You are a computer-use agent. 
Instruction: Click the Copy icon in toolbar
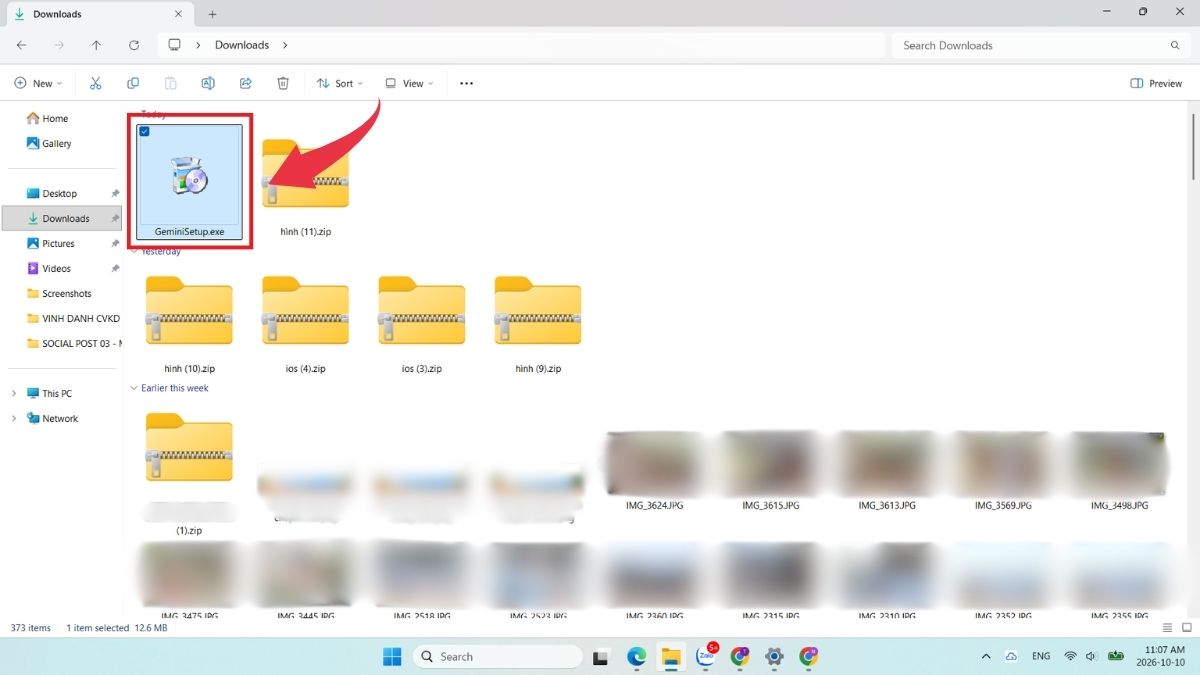click(133, 83)
